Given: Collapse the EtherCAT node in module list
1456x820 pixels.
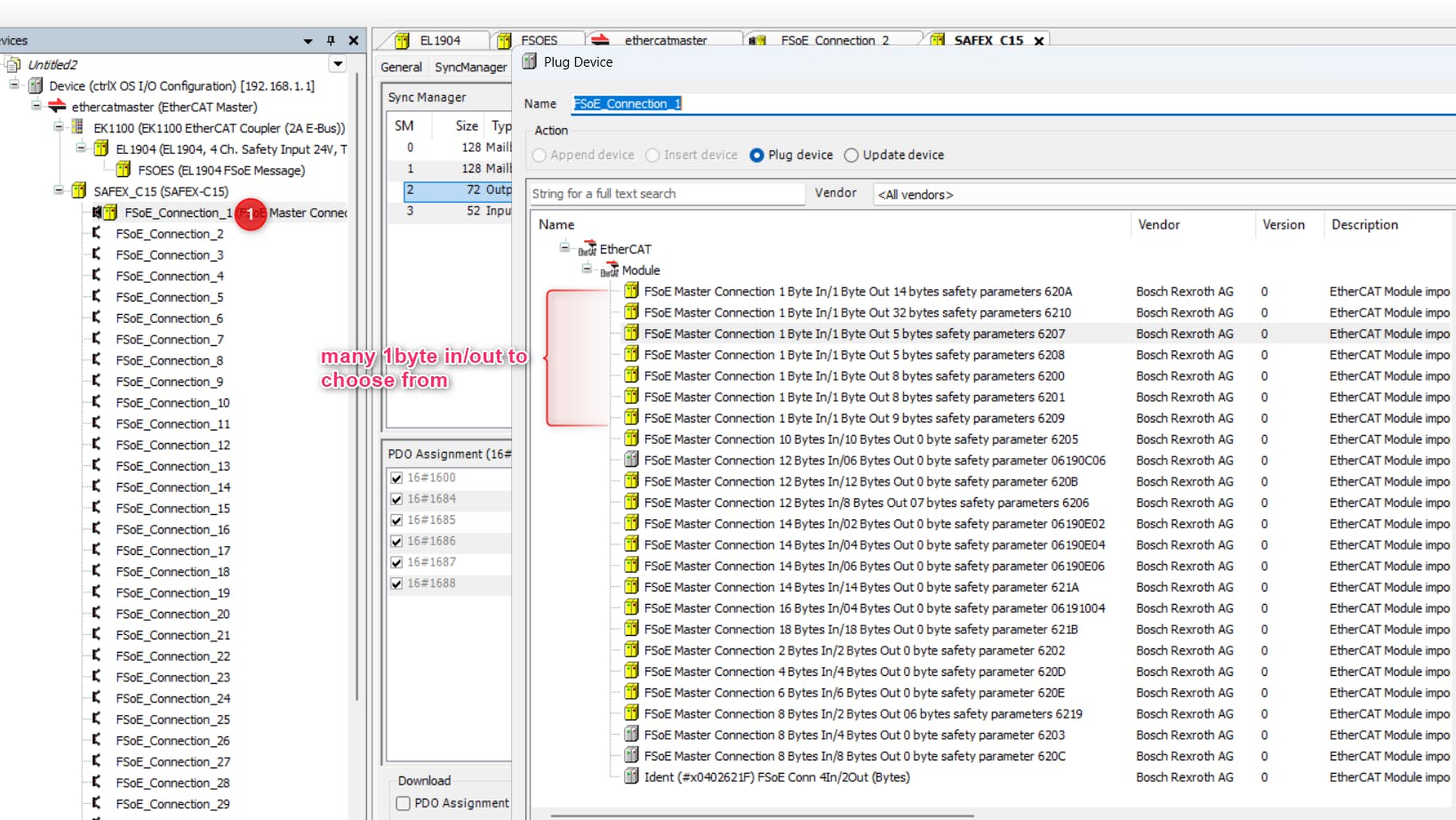Looking at the screenshot, I should coord(564,248).
